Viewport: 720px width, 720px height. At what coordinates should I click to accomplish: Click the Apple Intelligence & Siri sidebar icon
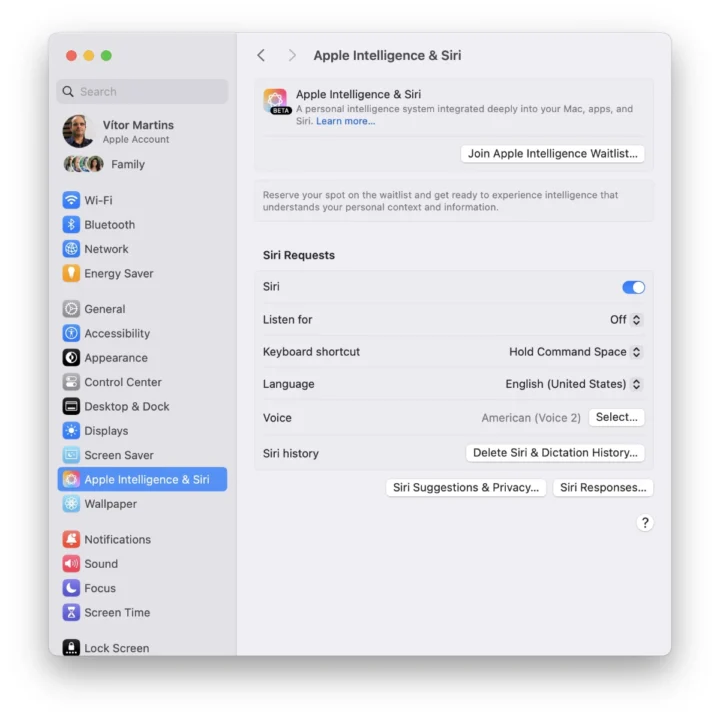coord(71,479)
